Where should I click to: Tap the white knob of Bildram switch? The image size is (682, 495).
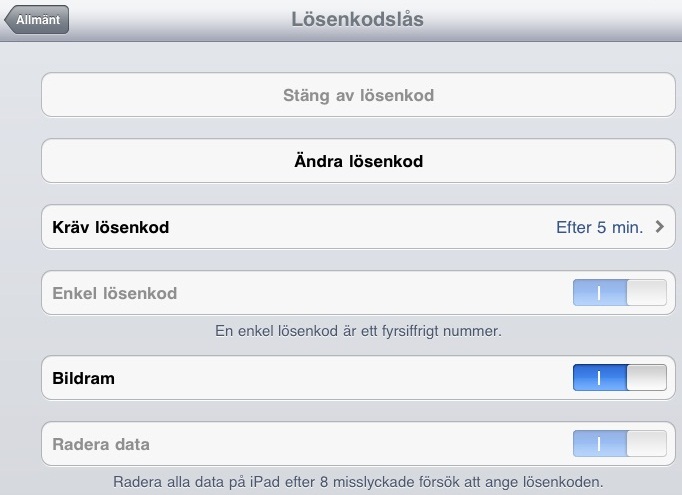coord(646,378)
